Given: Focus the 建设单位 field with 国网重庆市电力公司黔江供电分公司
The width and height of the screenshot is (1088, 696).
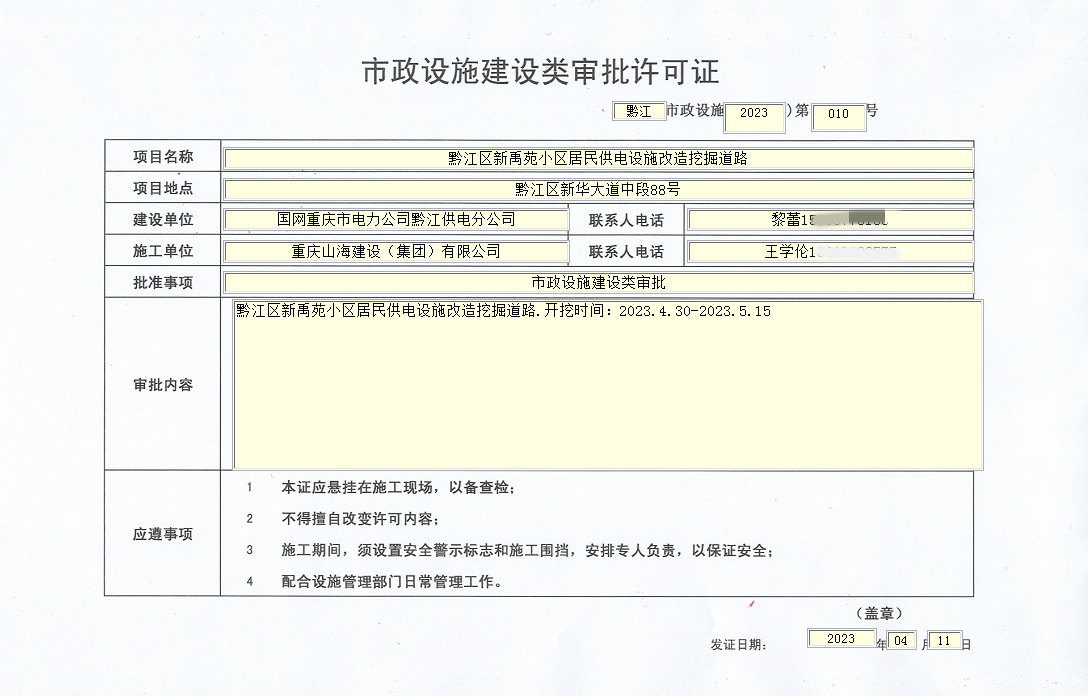Looking at the screenshot, I should point(396,220).
